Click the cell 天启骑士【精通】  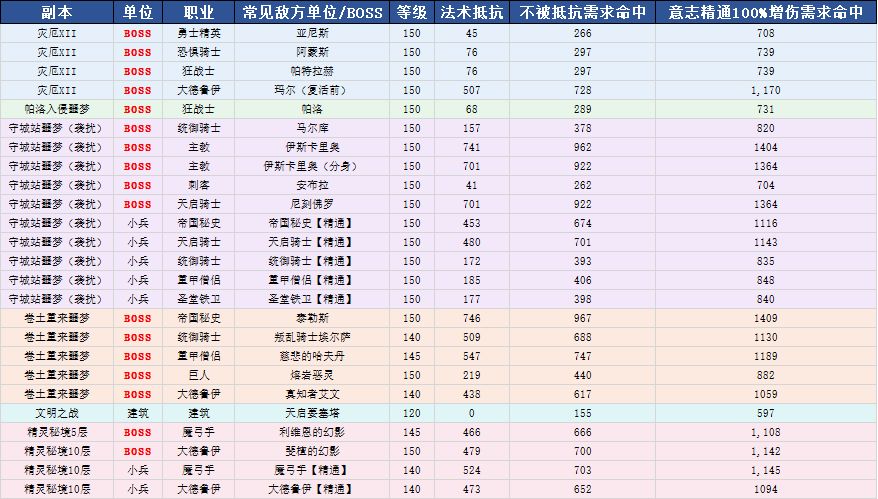point(312,242)
